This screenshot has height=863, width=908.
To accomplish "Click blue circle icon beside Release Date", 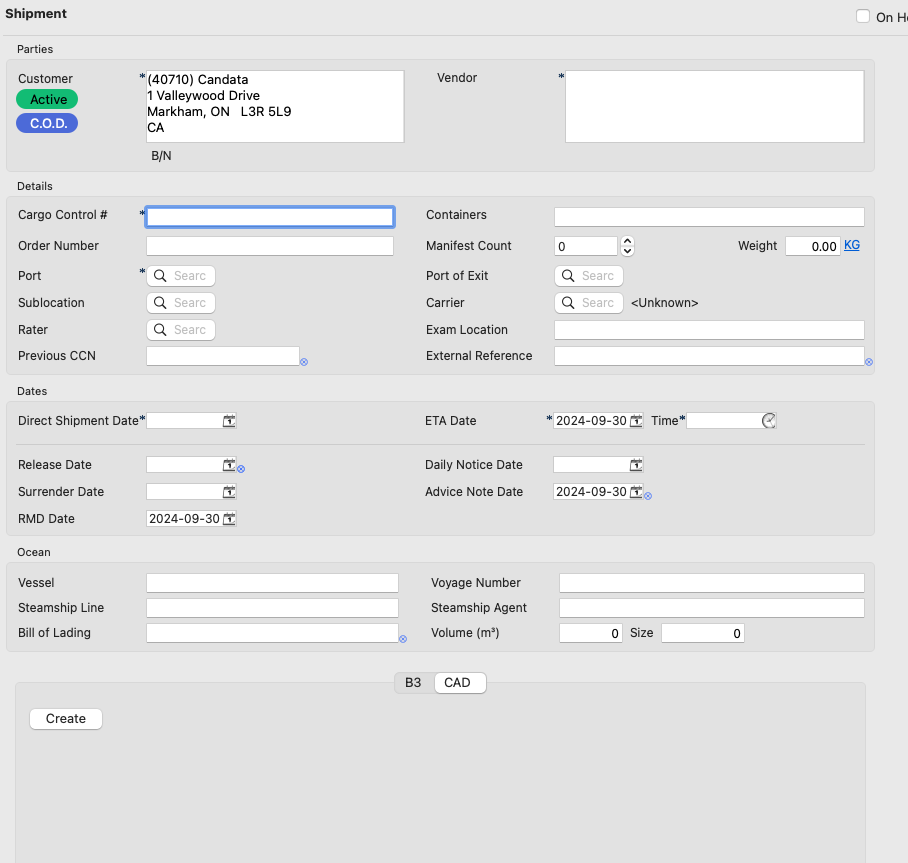I will (241, 469).
